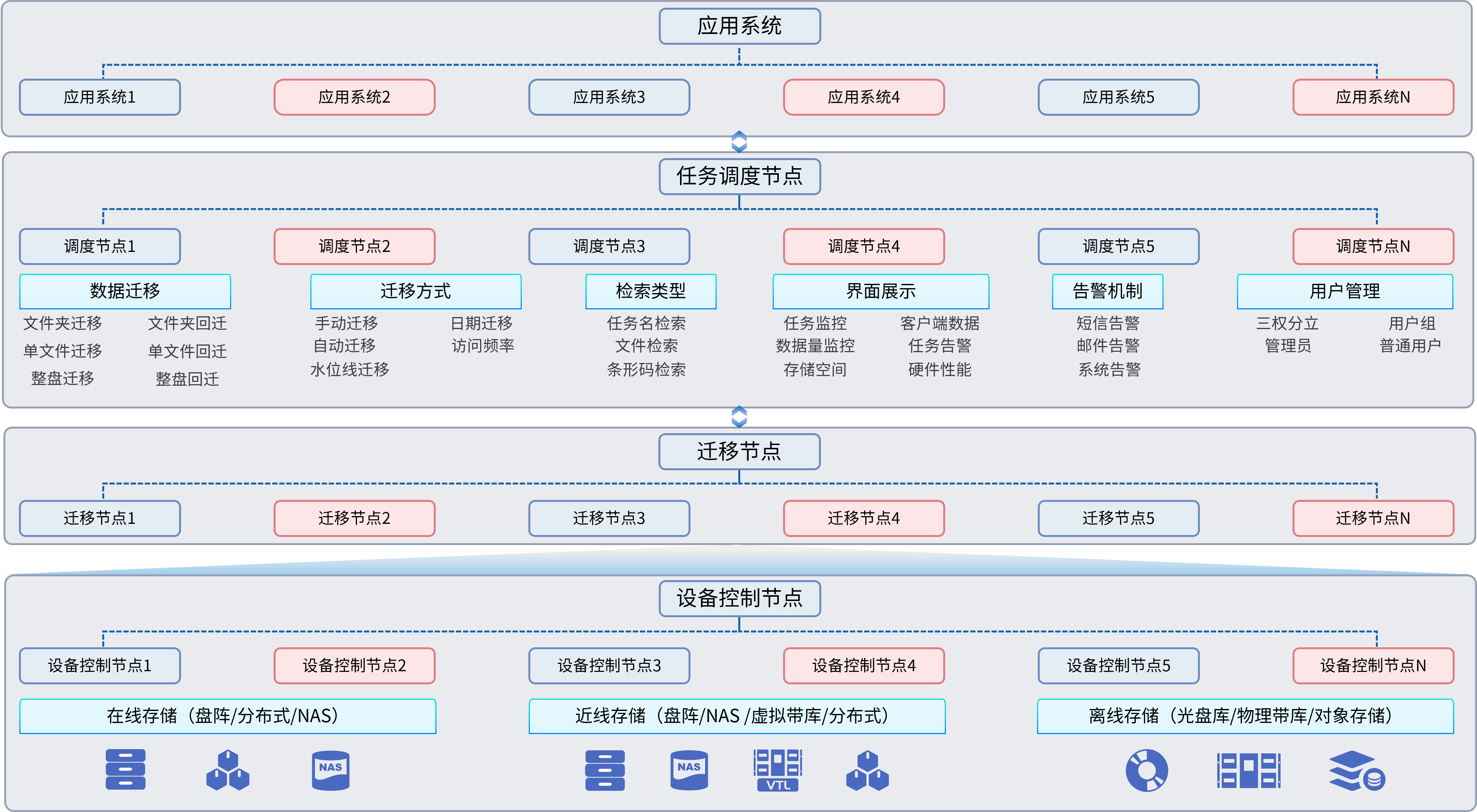Open the 数据迁移 header

(x=125, y=291)
